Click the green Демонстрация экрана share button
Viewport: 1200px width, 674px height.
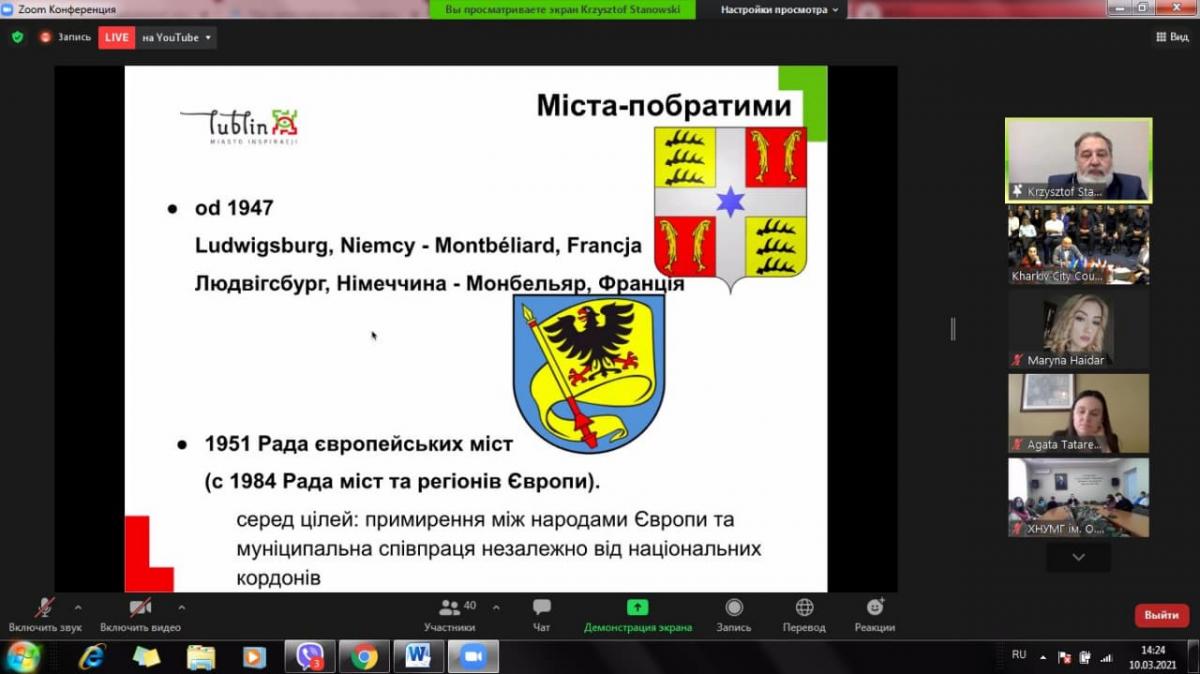coord(638,615)
